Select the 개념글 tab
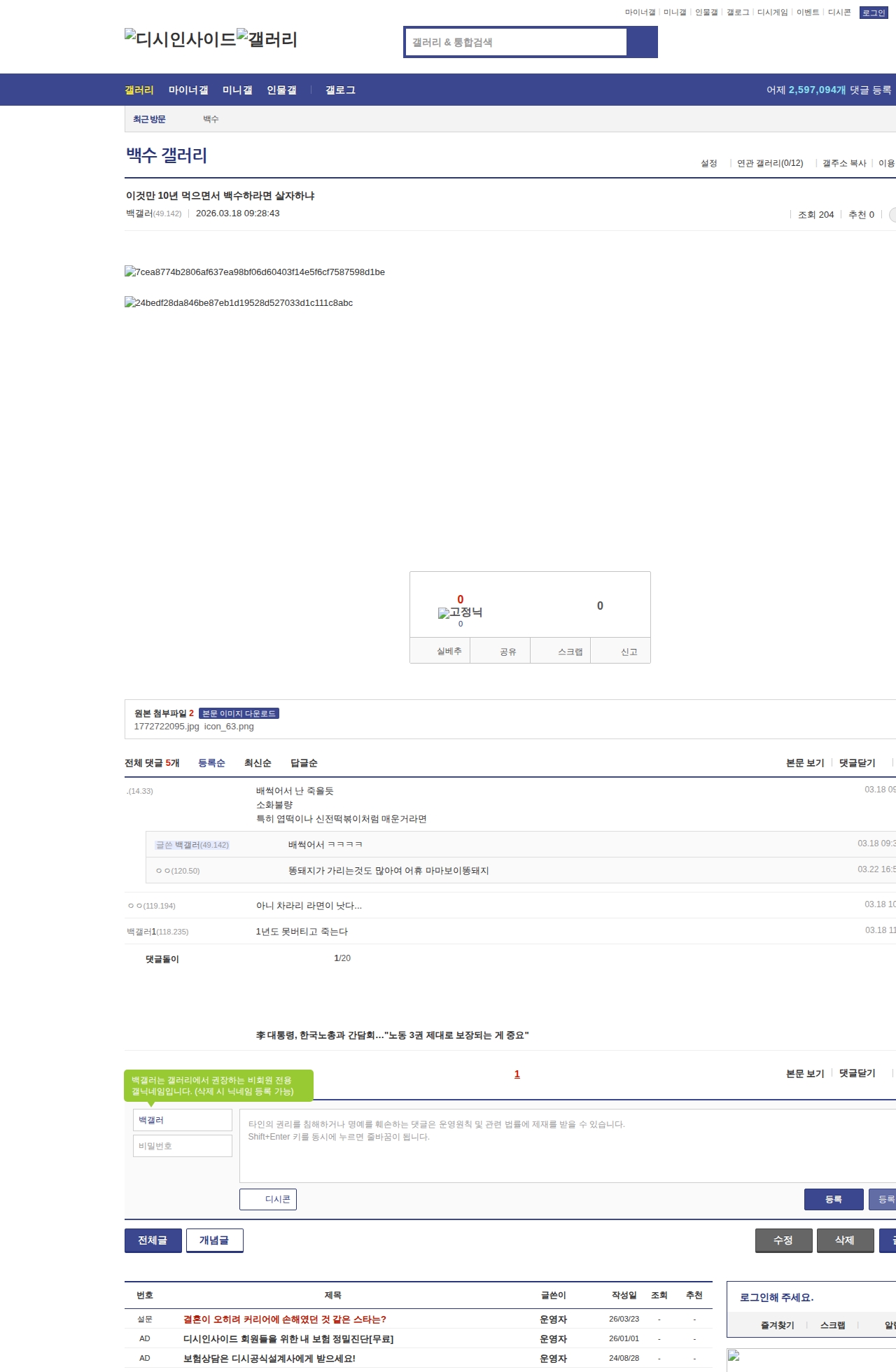 point(214,1240)
